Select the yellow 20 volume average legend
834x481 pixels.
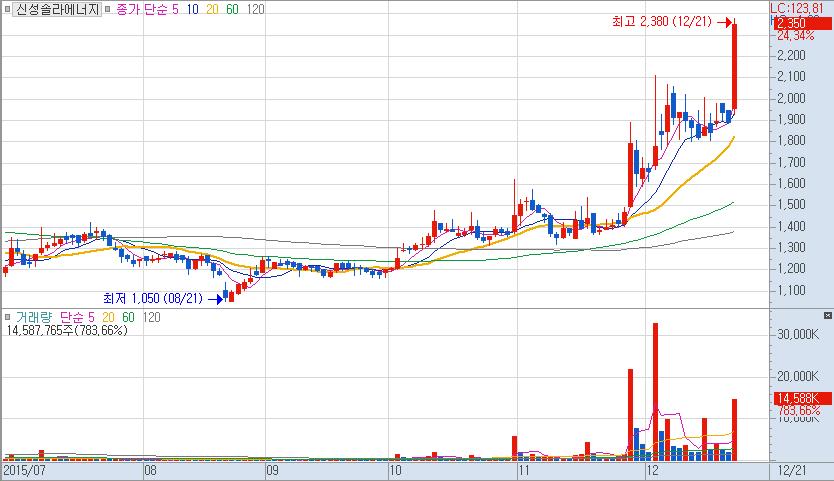[x=109, y=317]
